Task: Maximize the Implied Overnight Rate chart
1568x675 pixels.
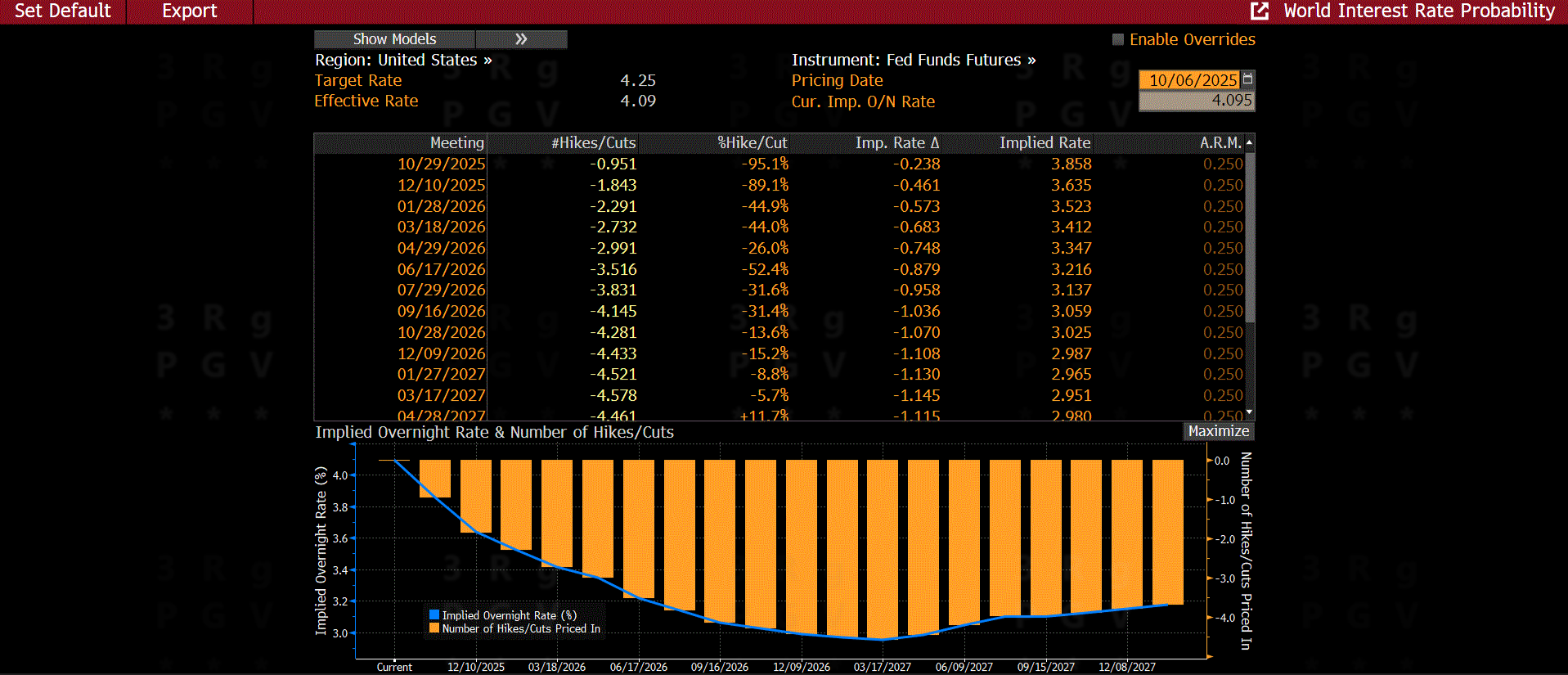Action: pos(1218,431)
